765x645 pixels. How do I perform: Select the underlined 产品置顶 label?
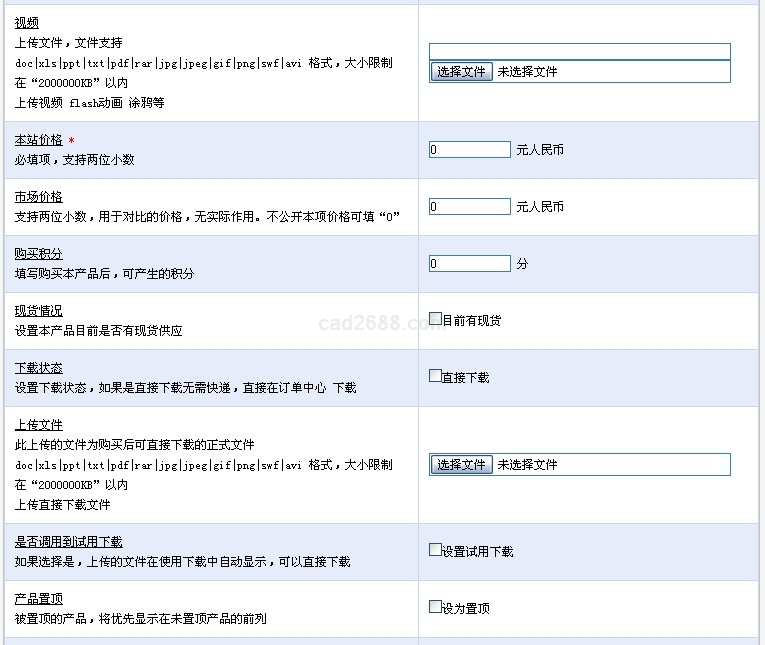point(39,599)
